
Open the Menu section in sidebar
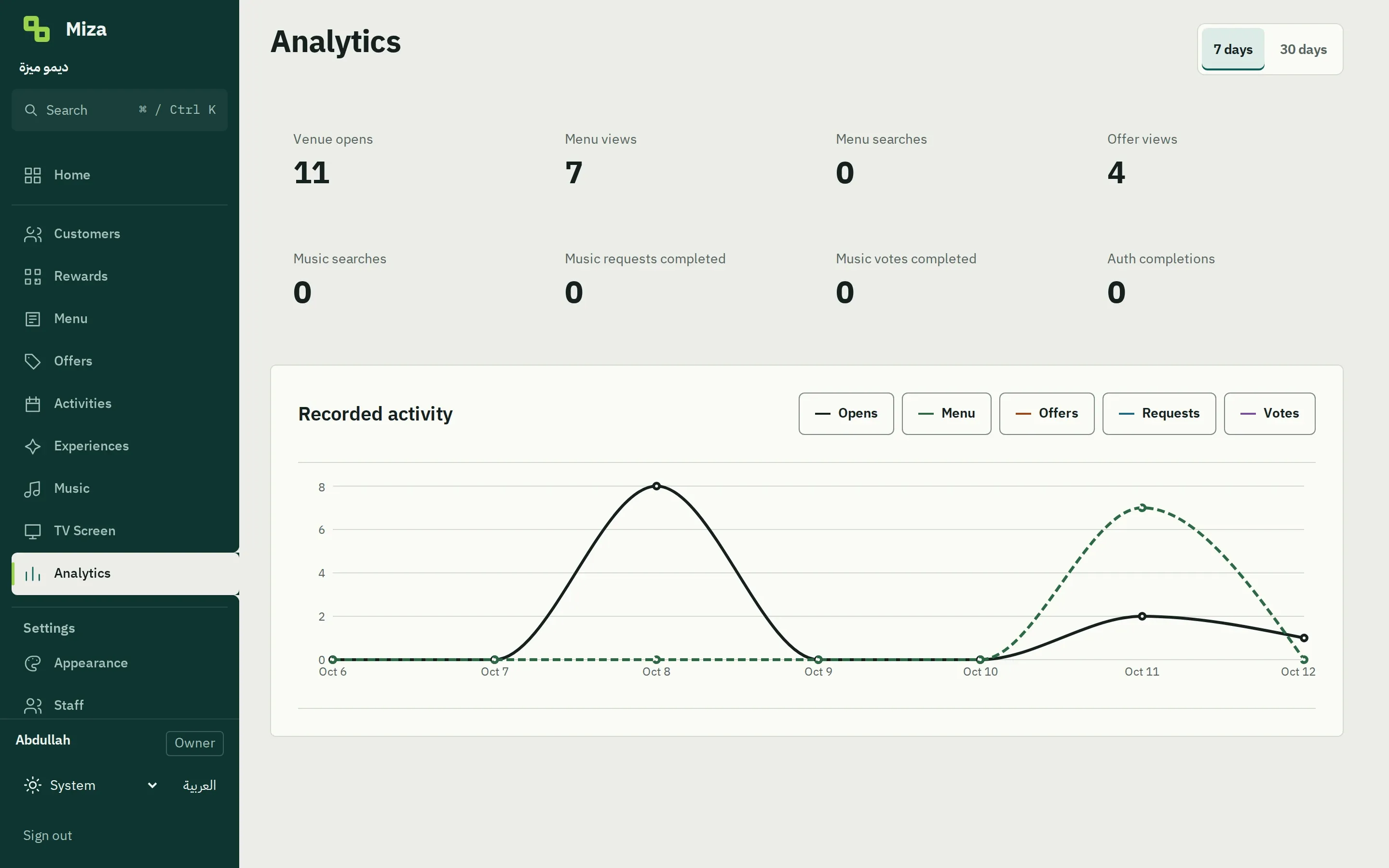coord(120,319)
